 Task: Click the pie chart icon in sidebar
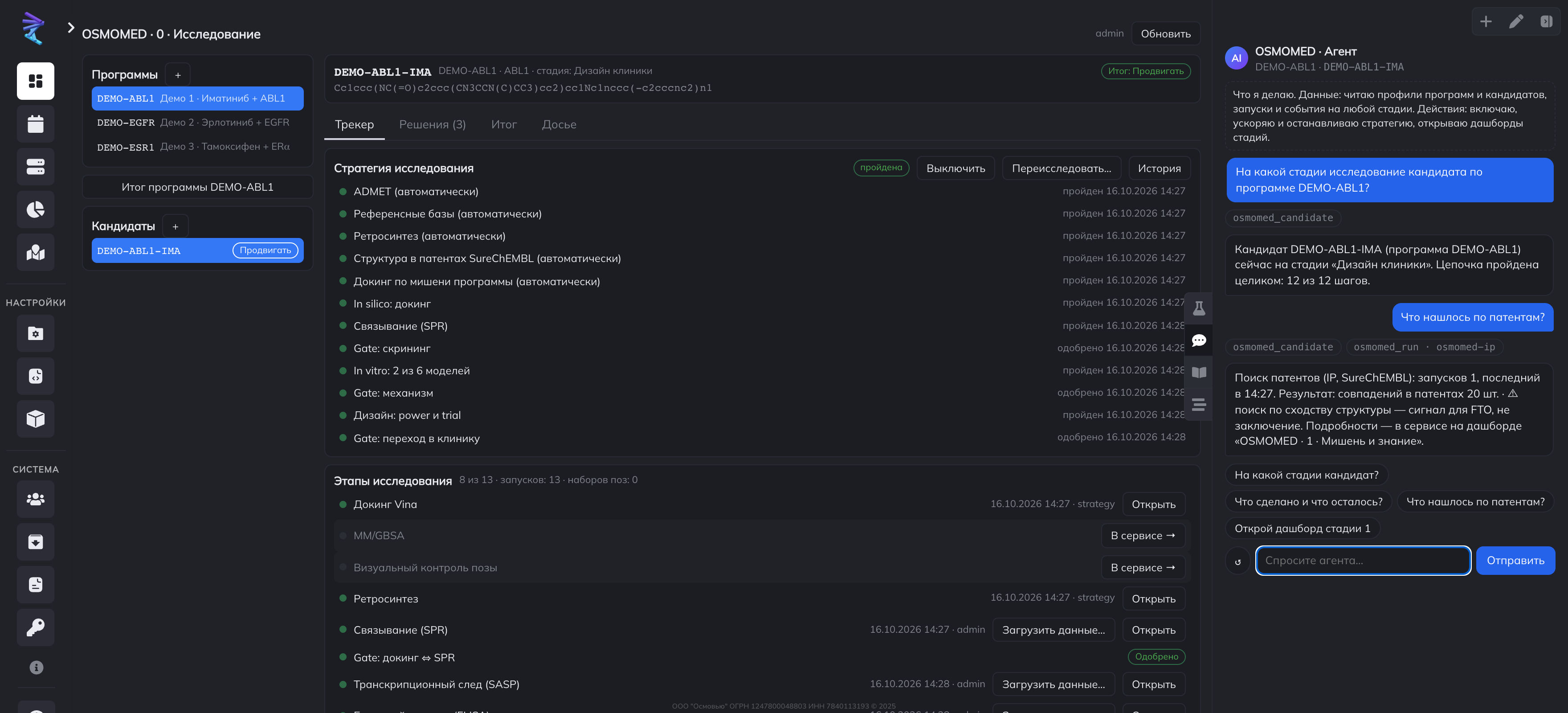tap(35, 209)
